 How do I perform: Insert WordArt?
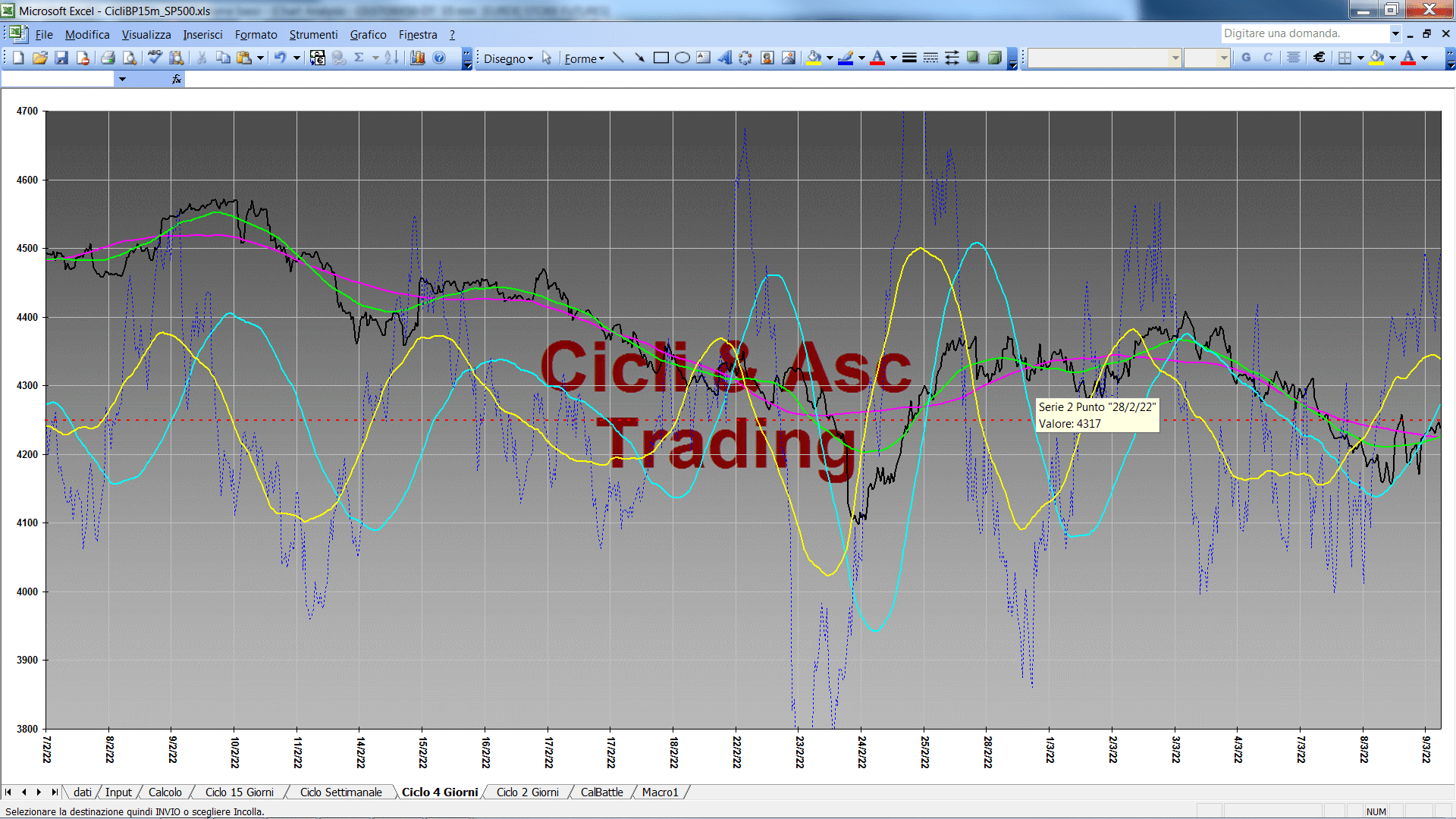pyautogui.click(x=724, y=58)
